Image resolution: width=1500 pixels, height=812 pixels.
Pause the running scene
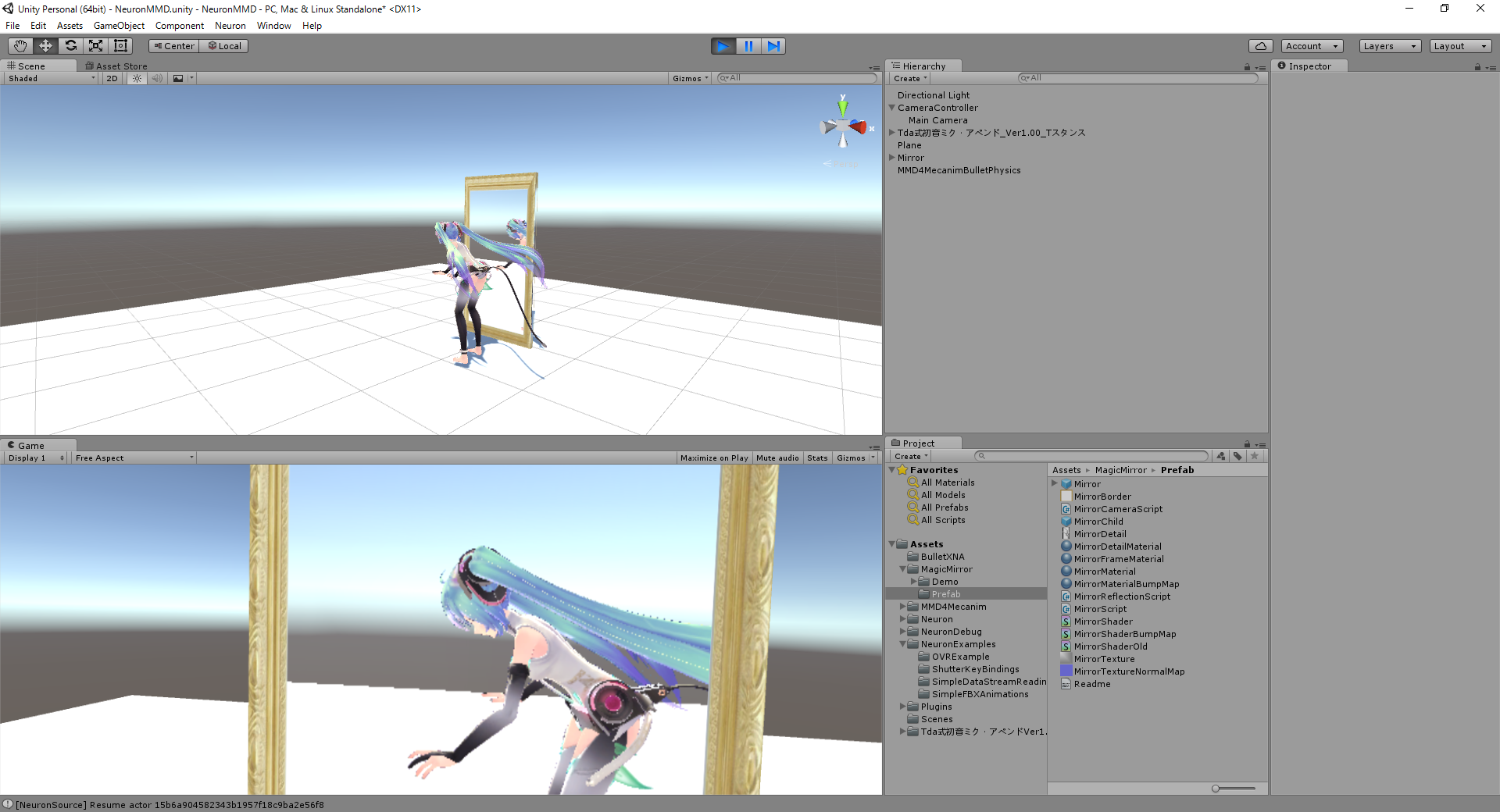pos(748,46)
